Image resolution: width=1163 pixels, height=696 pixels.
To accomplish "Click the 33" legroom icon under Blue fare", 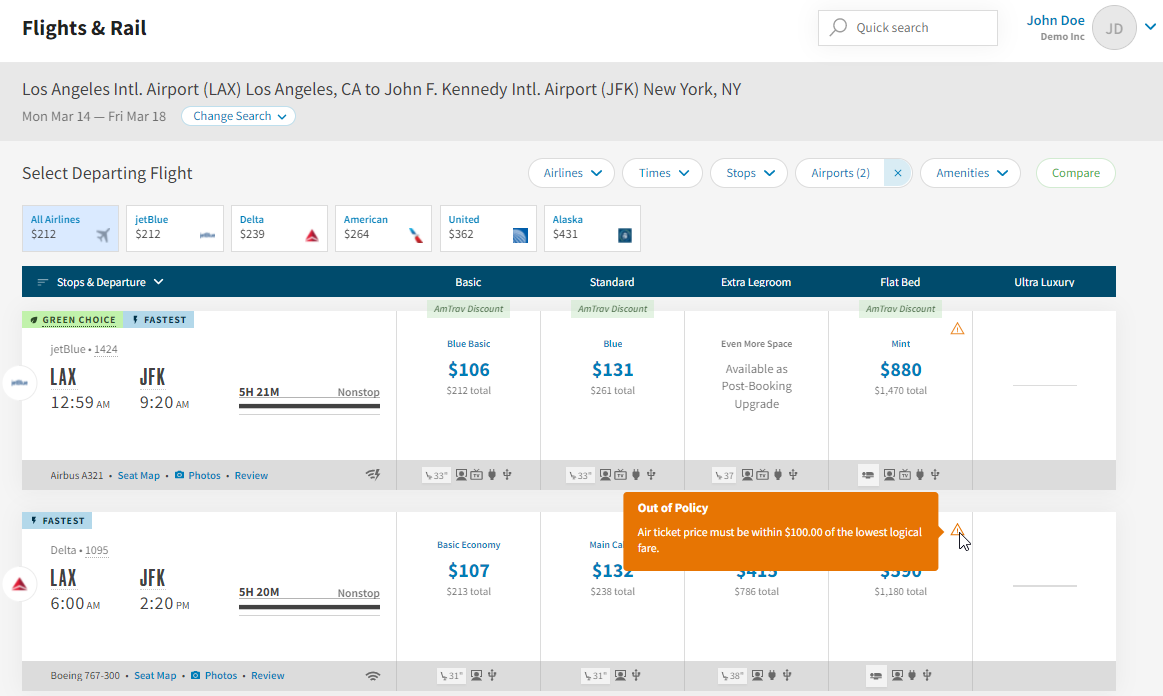I will pyautogui.click(x=580, y=476).
